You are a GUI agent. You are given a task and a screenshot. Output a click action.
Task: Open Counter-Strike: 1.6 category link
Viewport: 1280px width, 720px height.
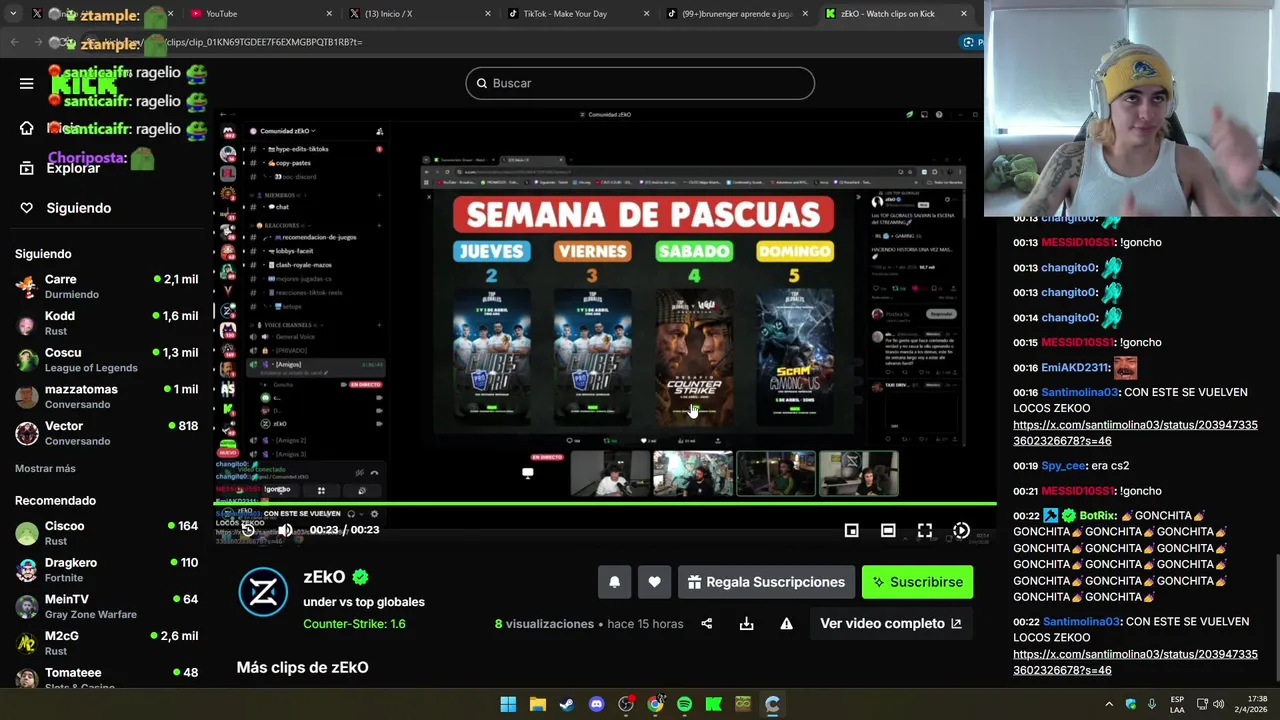click(354, 624)
